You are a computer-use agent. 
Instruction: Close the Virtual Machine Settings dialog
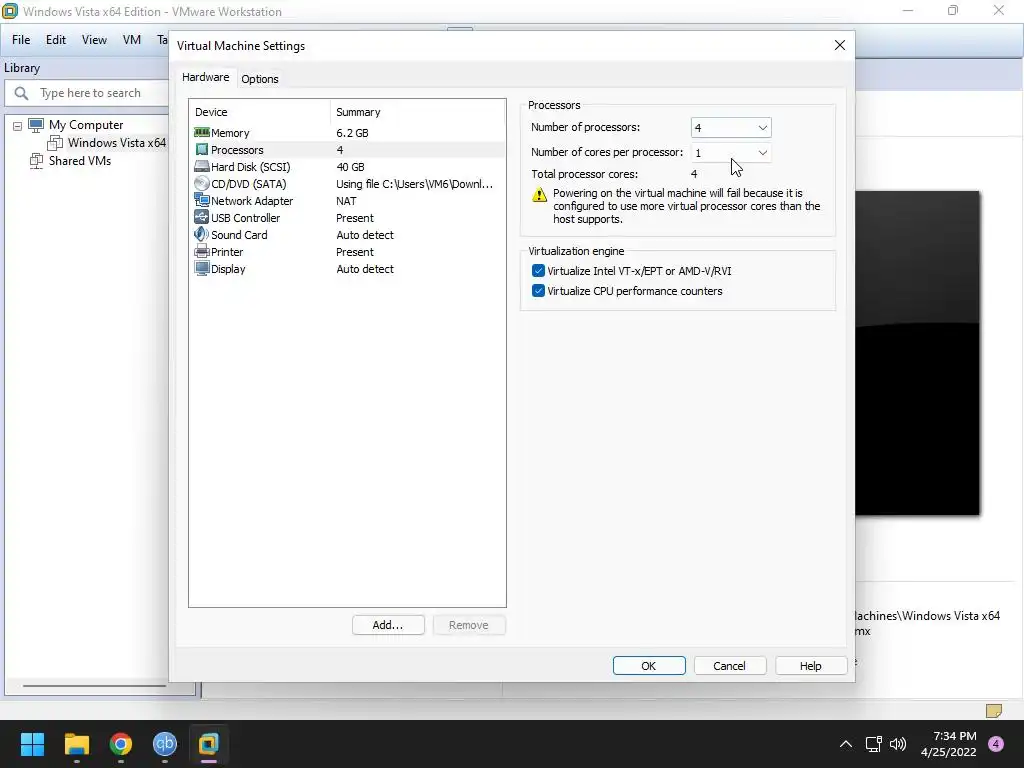pos(840,45)
